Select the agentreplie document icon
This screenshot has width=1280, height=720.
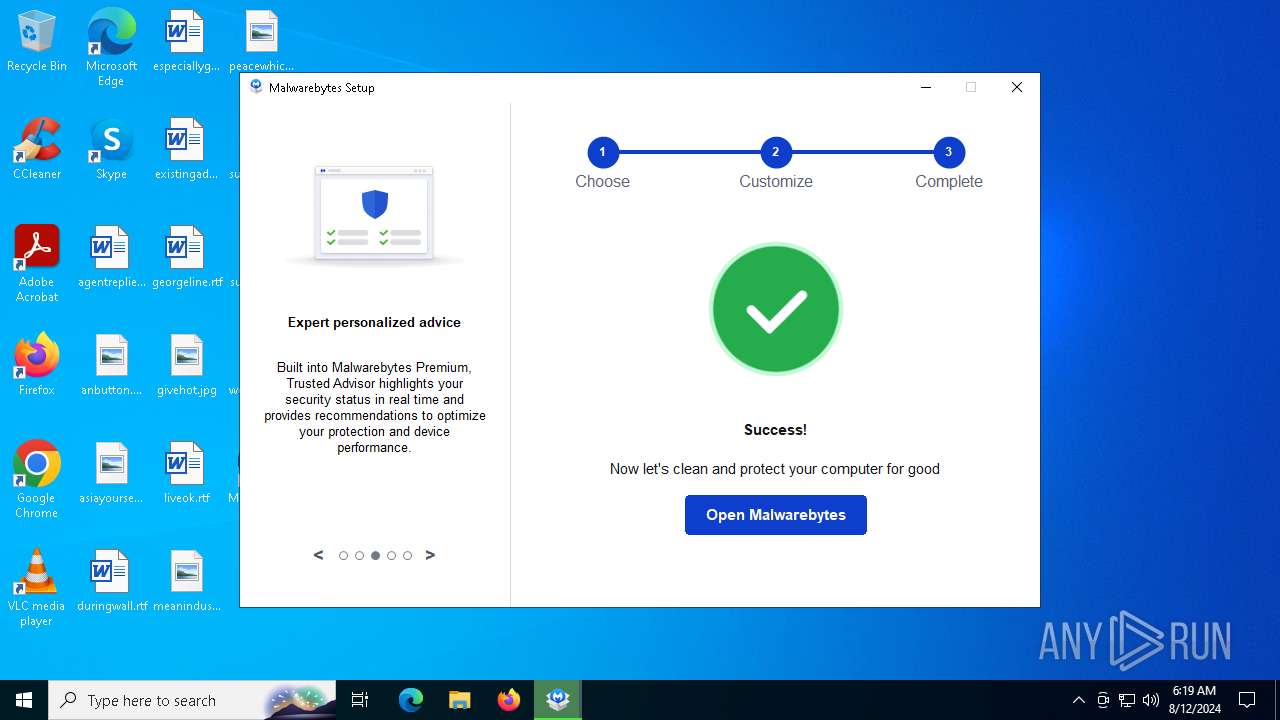[x=111, y=257]
